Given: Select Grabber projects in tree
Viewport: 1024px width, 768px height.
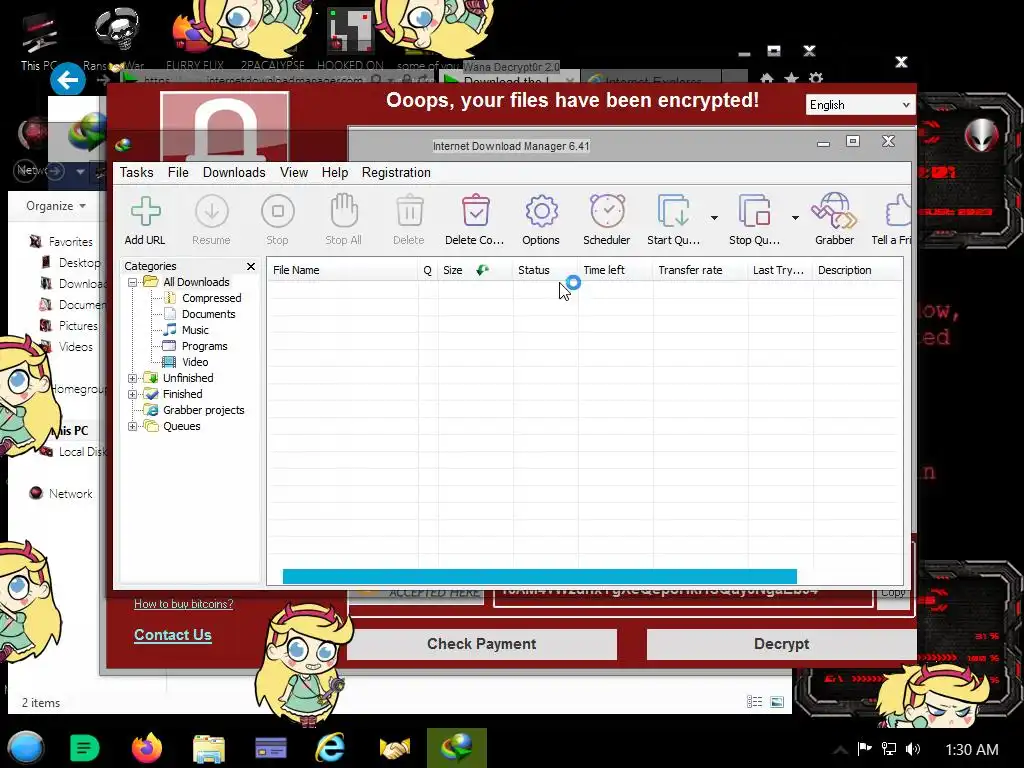Looking at the screenshot, I should pos(204,410).
